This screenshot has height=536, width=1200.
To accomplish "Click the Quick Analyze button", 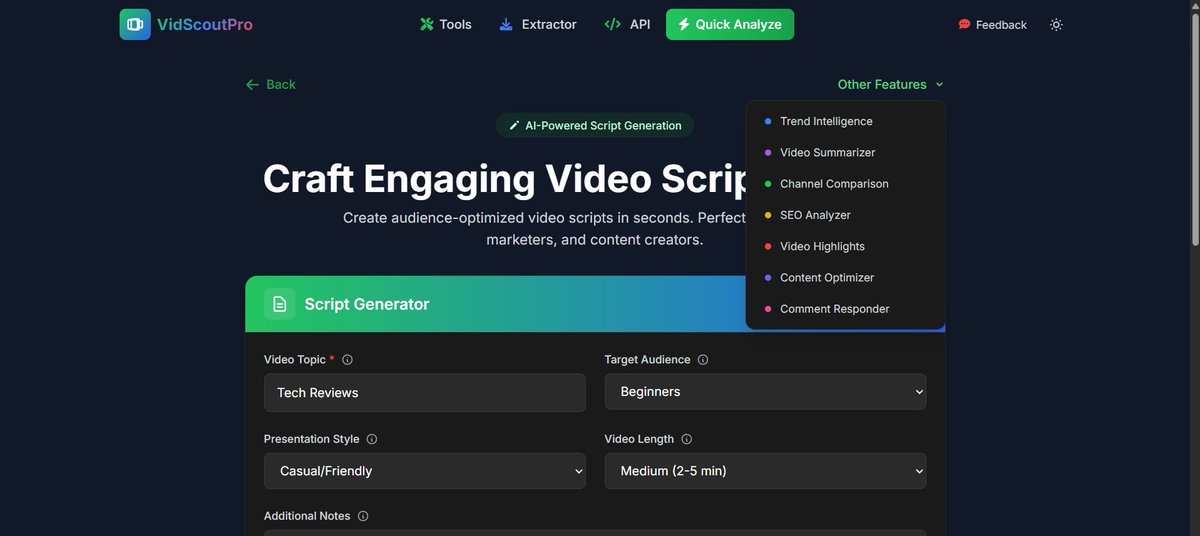I will pyautogui.click(x=730, y=24).
